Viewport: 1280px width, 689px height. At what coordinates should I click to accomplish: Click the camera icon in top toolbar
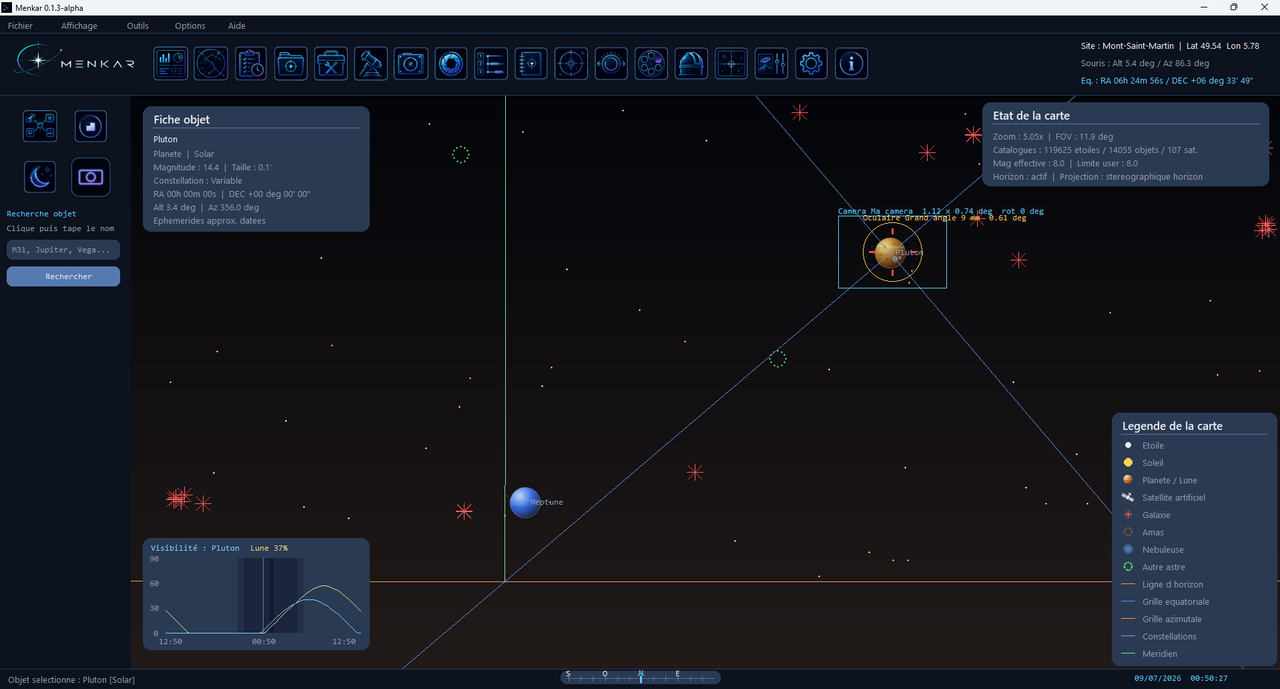click(411, 64)
